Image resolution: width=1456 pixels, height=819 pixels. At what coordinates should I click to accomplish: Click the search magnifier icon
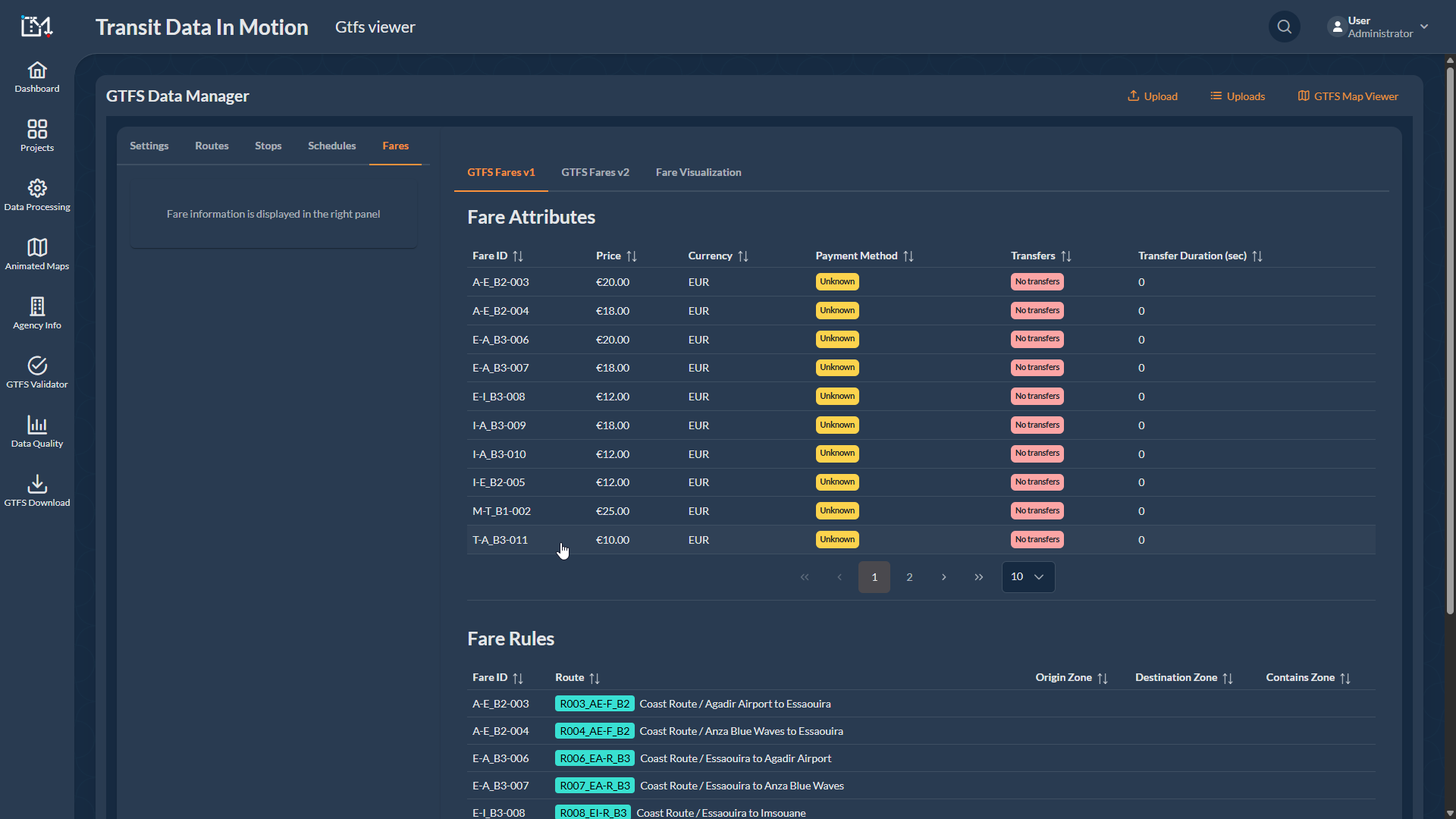(1284, 27)
